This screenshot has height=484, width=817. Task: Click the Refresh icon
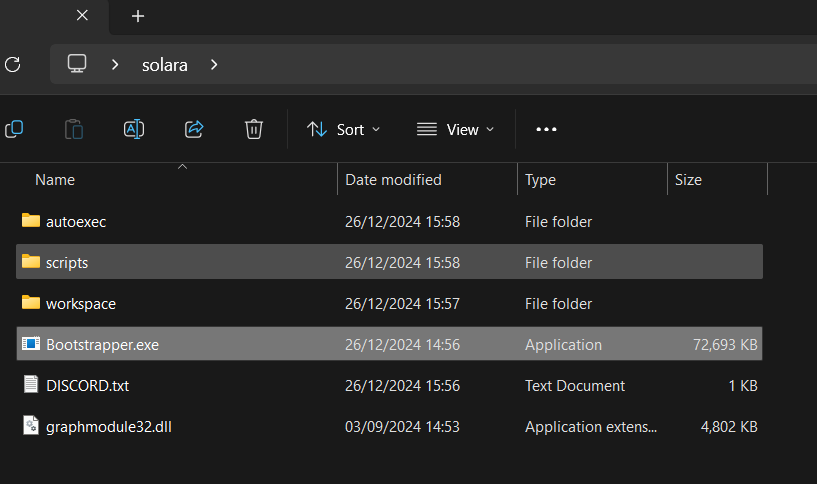point(13,65)
